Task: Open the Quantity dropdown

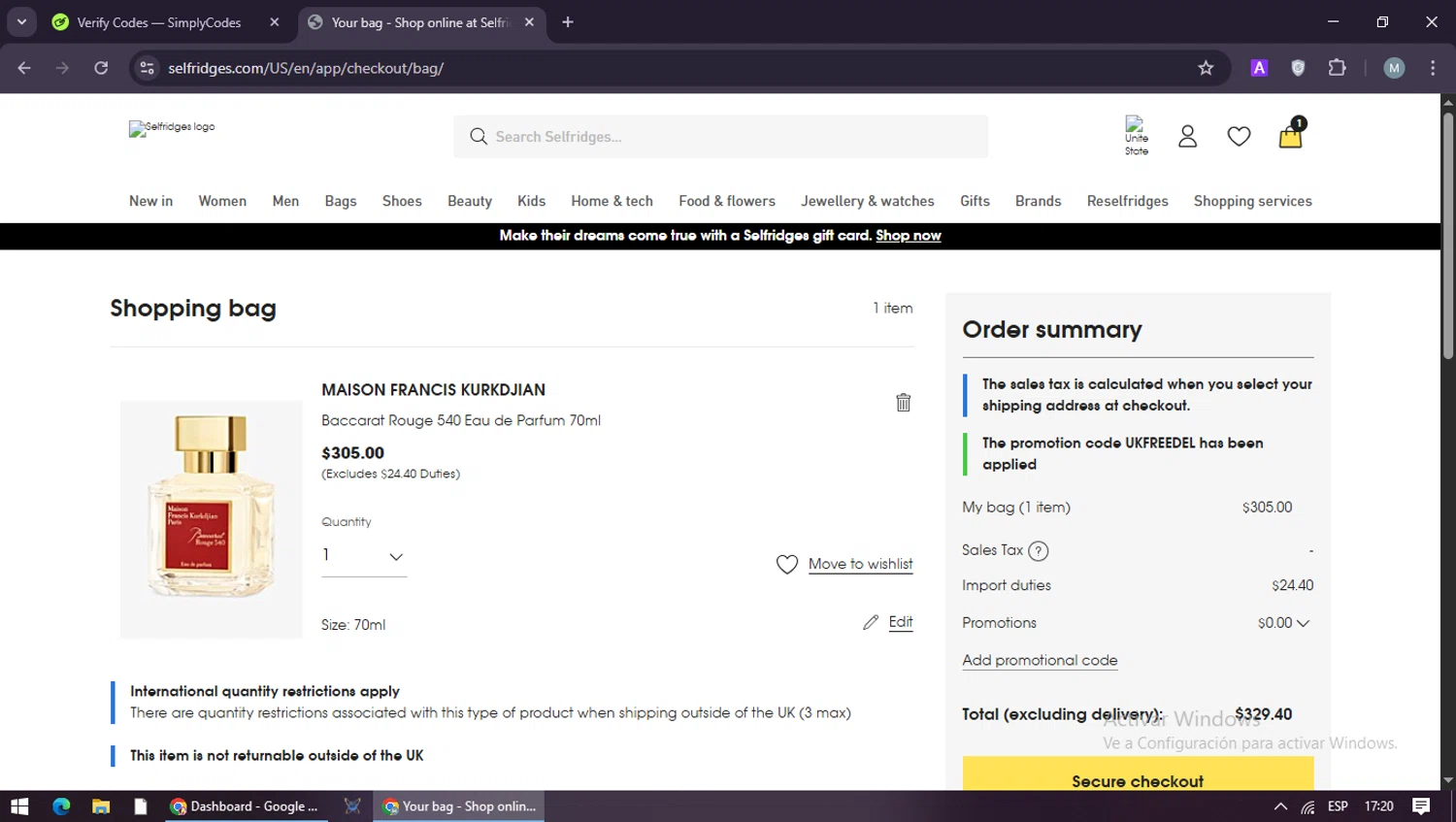Action: point(364,556)
